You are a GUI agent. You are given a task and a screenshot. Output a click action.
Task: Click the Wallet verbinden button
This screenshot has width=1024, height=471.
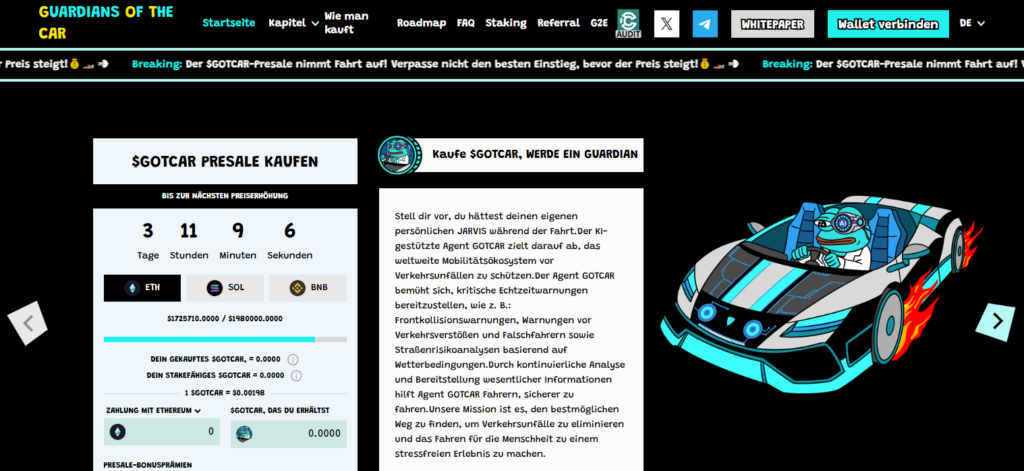888,24
